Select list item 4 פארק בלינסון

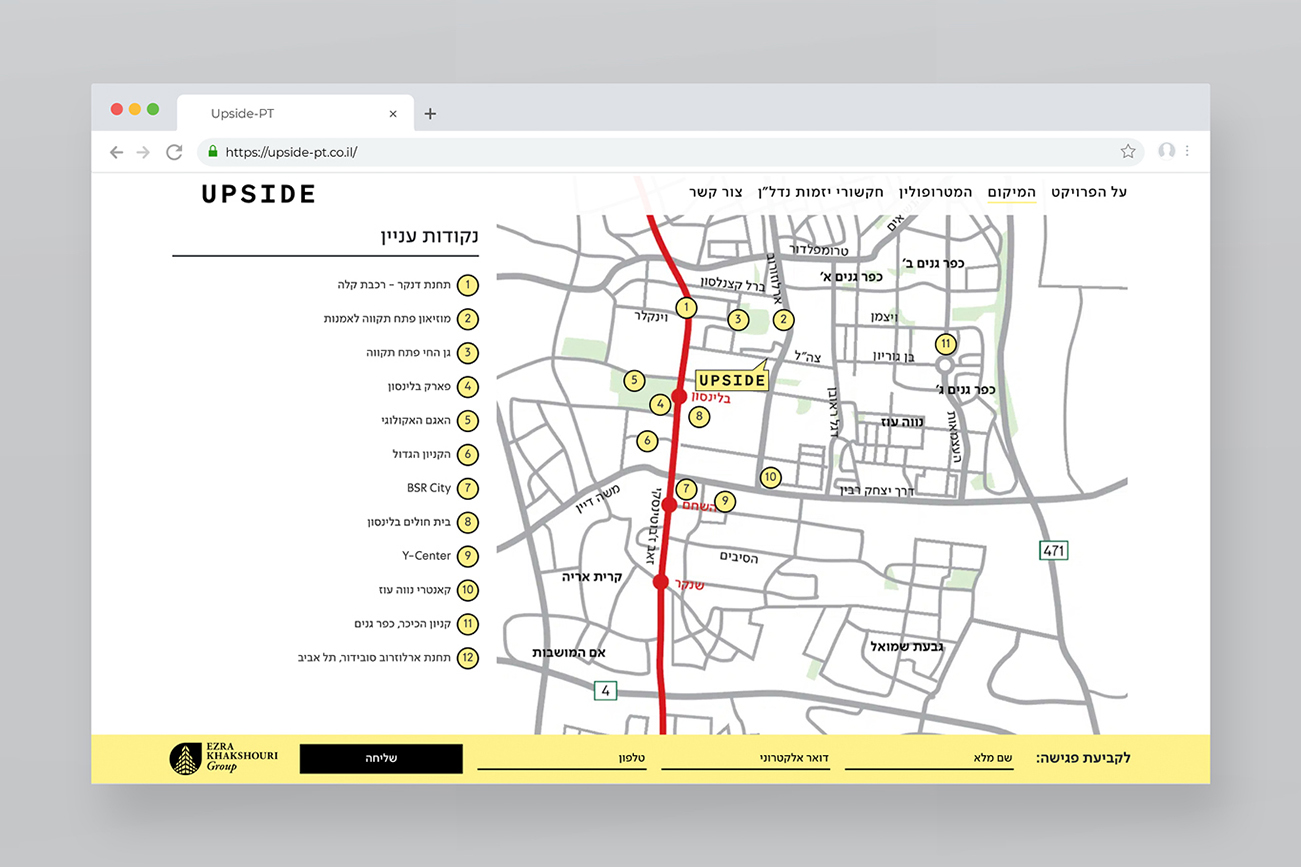point(433,387)
